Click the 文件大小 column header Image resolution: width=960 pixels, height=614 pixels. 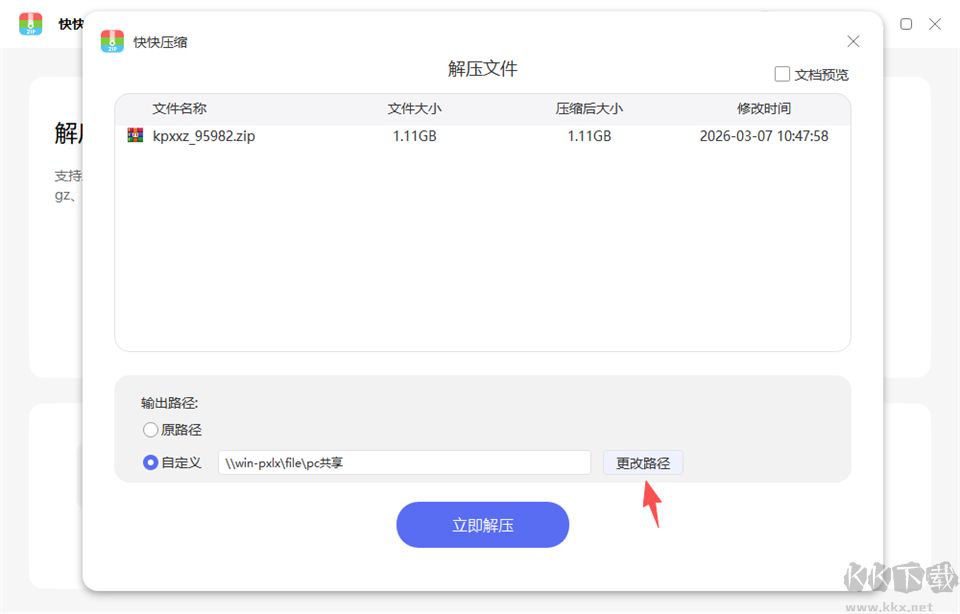point(413,108)
